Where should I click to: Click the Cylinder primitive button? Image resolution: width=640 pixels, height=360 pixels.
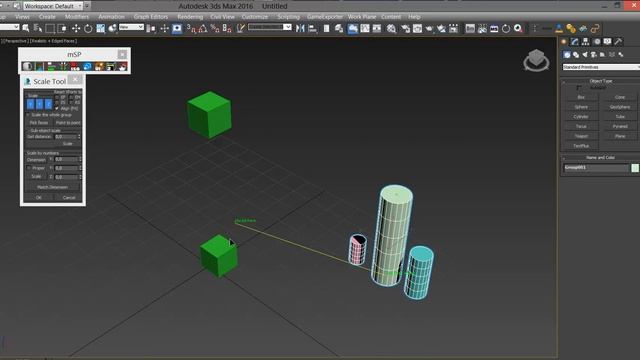click(x=581, y=117)
